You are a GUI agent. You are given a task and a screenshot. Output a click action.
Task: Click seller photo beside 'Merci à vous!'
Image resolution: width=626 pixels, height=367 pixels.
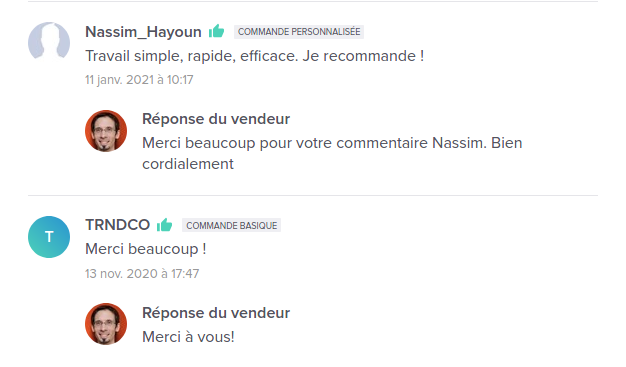coord(106,324)
